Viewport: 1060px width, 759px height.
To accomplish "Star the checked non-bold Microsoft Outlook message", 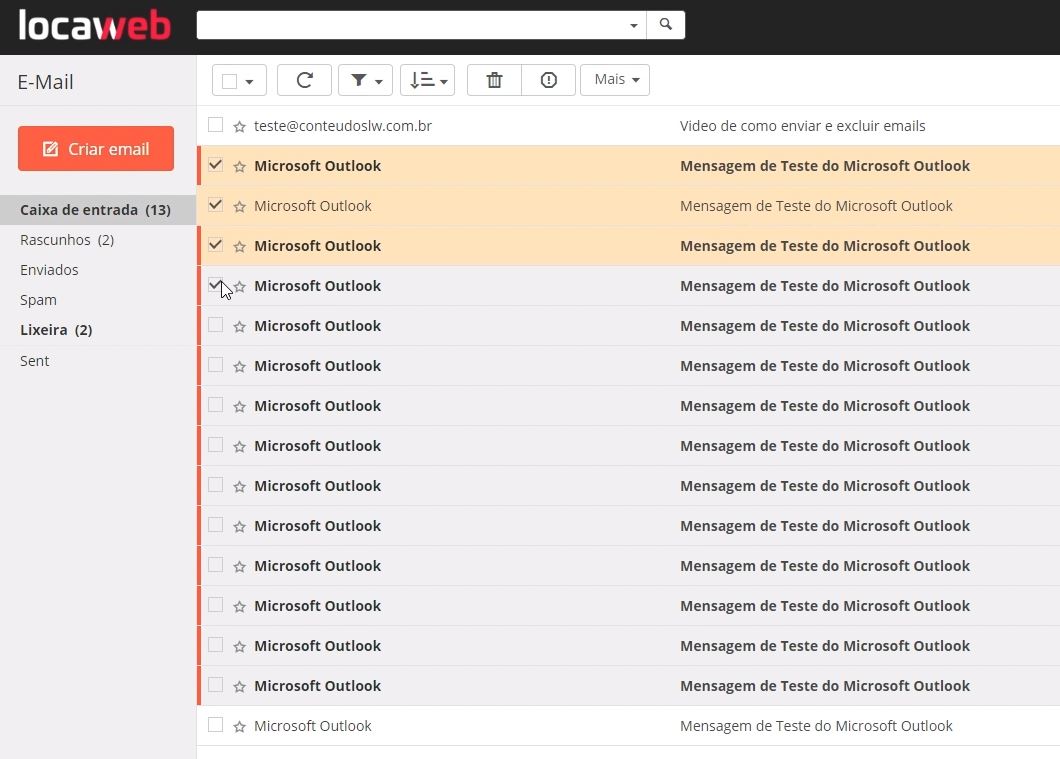I will [x=239, y=206].
